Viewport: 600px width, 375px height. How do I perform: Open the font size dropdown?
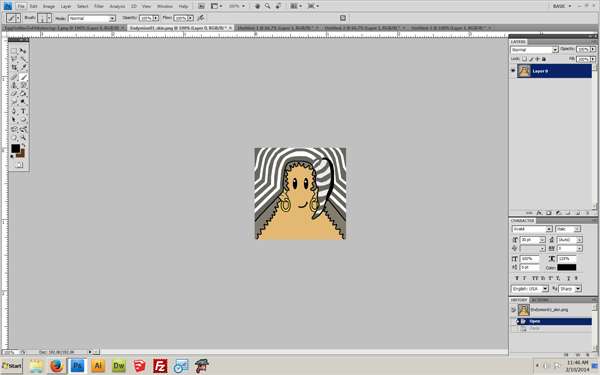542,240
